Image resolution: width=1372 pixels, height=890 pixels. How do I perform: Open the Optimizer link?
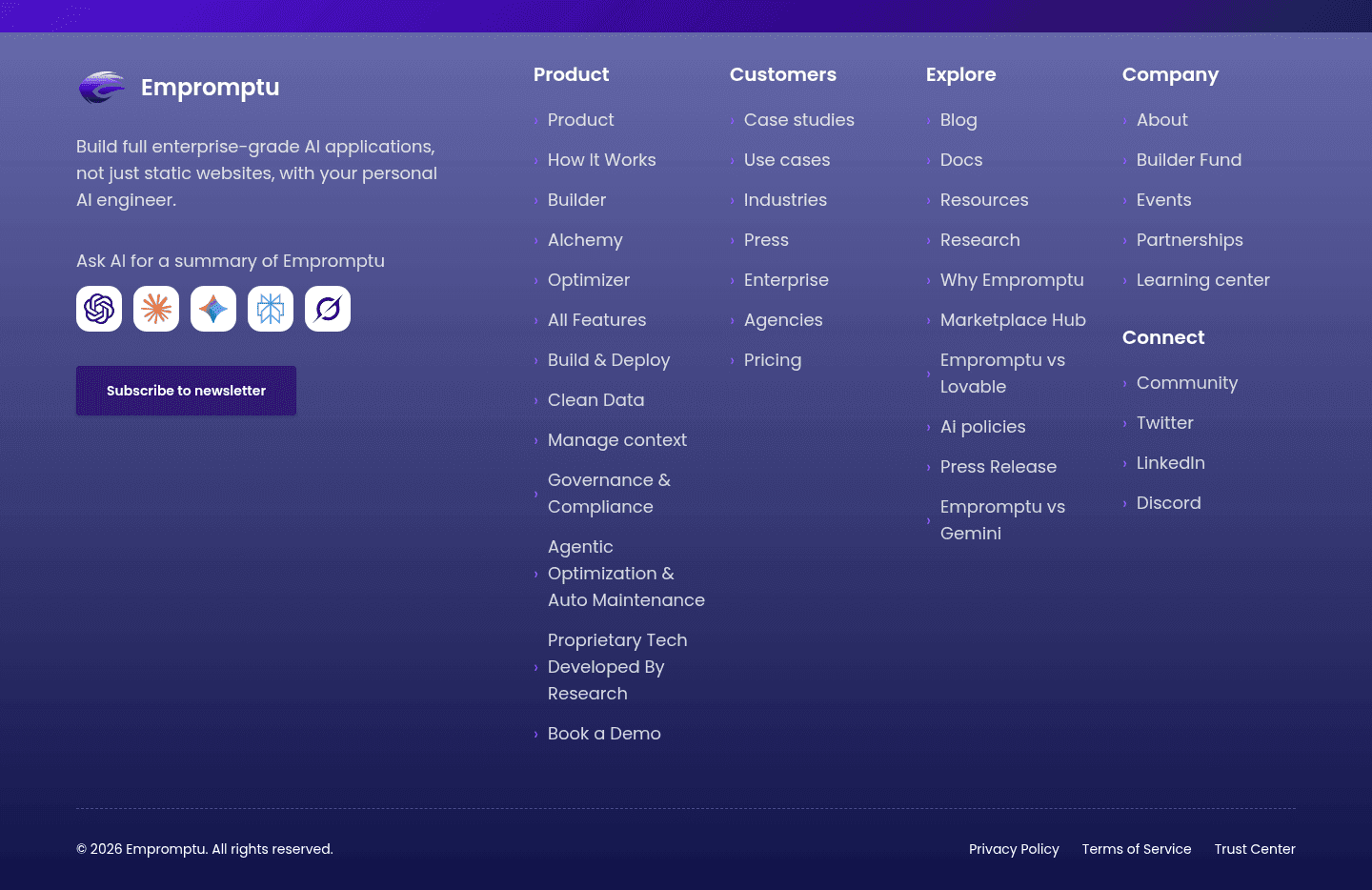coord(589,280)
